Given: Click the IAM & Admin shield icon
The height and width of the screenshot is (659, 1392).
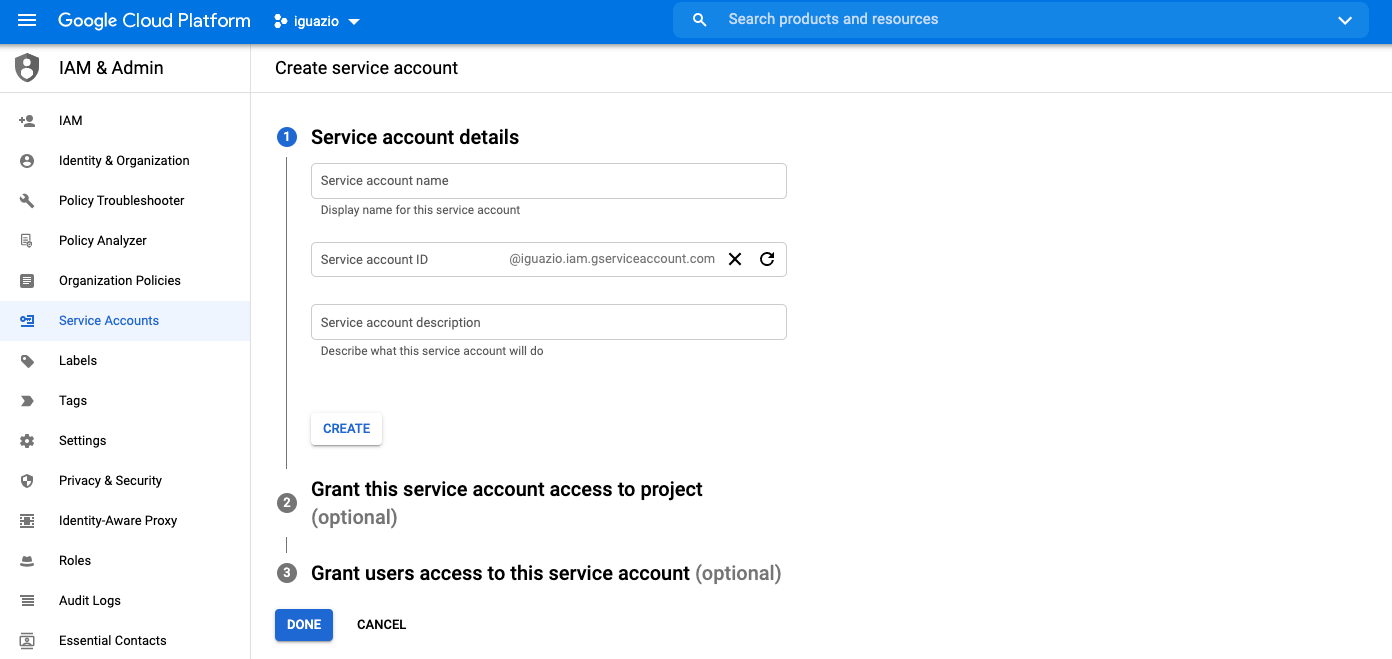Looking at the screenshot, I should pyautogui.click(x=27, y=68).
